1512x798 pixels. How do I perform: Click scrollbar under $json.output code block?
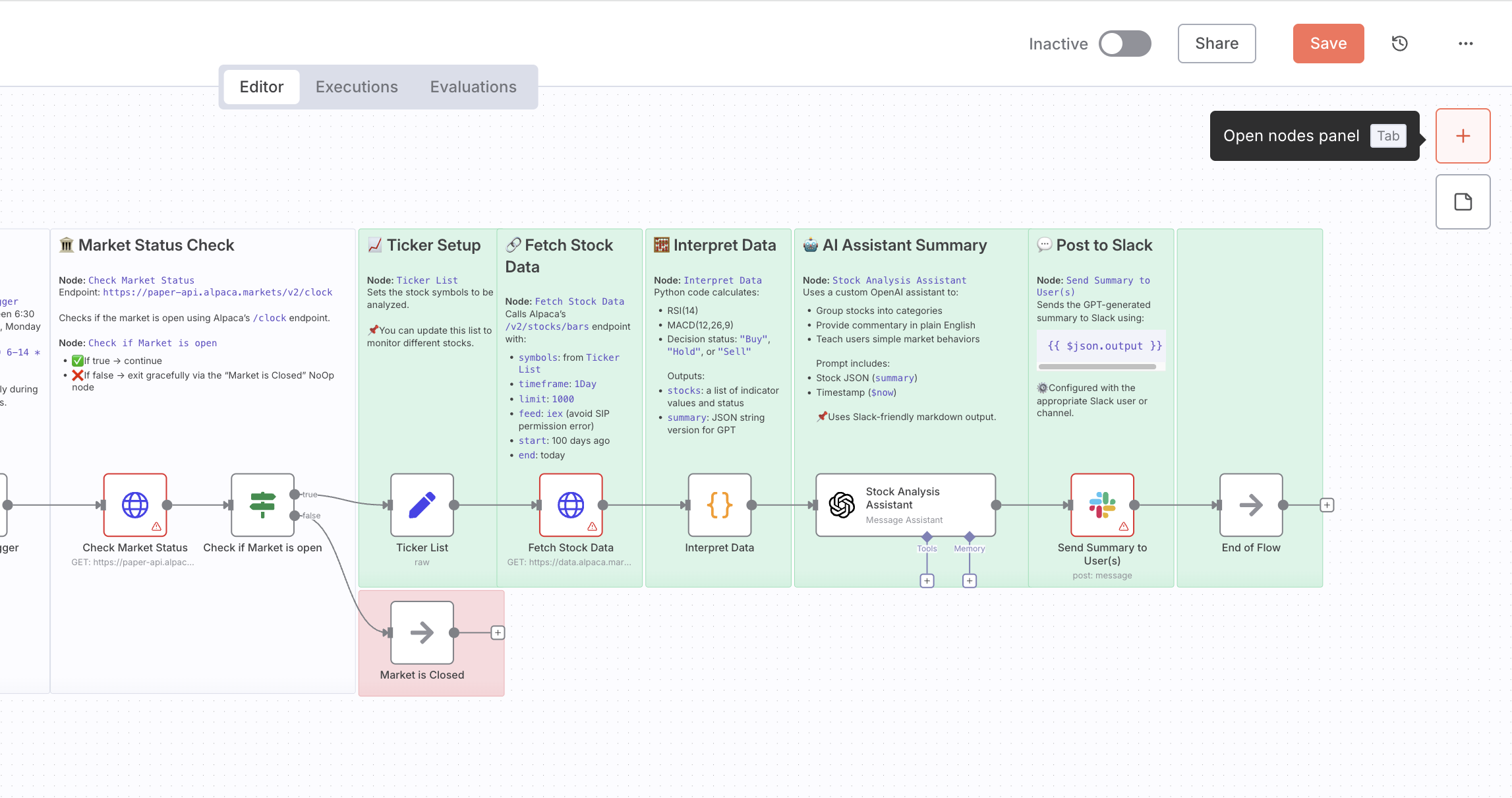pyautogui.click(x=1097, y=367)
